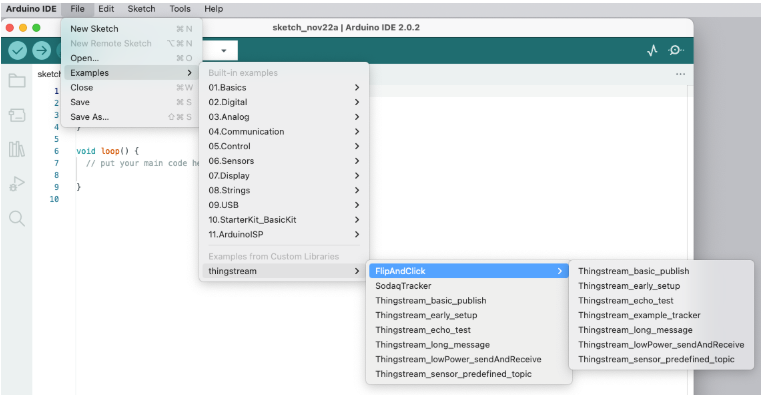Open the Search sidebar icon

click(x=17, y=218)
